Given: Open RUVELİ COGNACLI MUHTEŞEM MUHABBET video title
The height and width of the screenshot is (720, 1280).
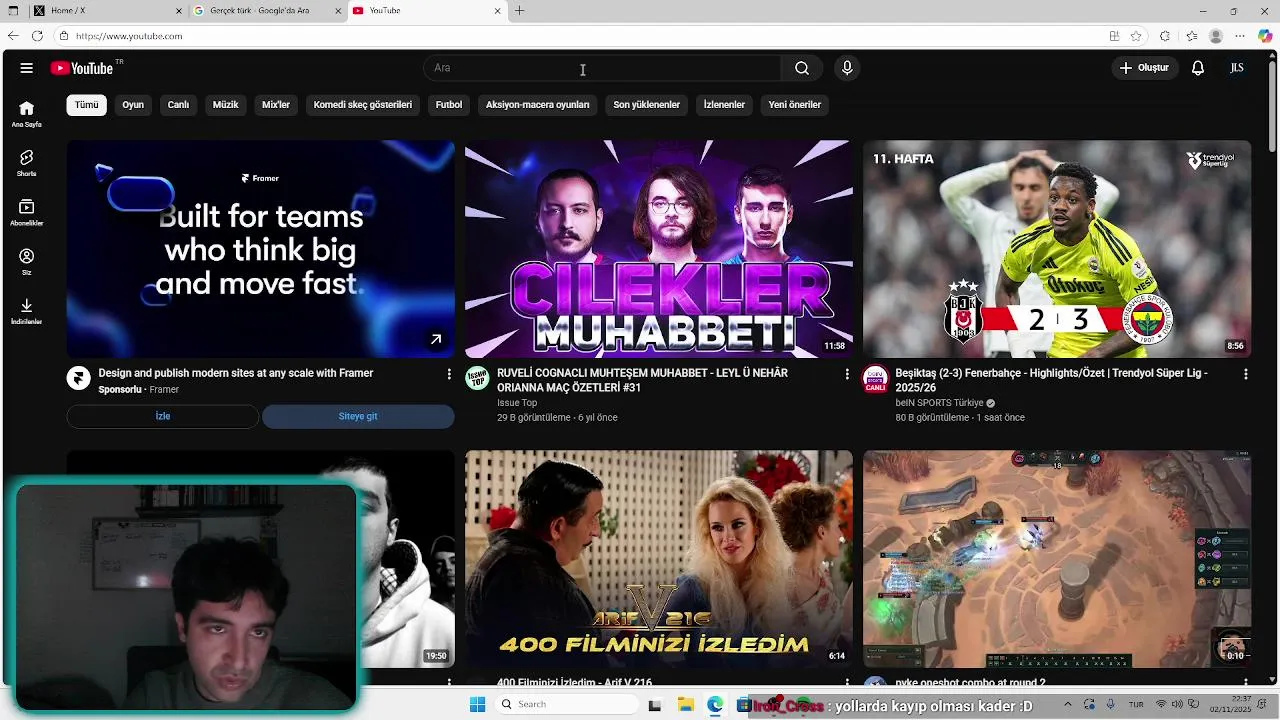Looking at the screenshot, I should tap(642, 380).
